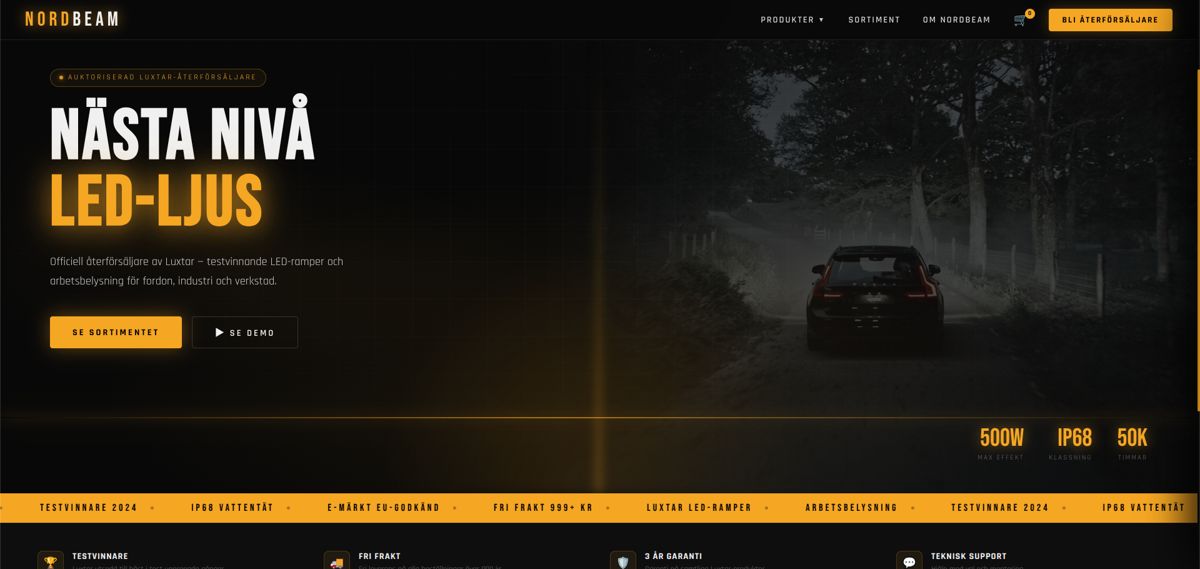Click the Se Sortimentet button

(116, 332)
